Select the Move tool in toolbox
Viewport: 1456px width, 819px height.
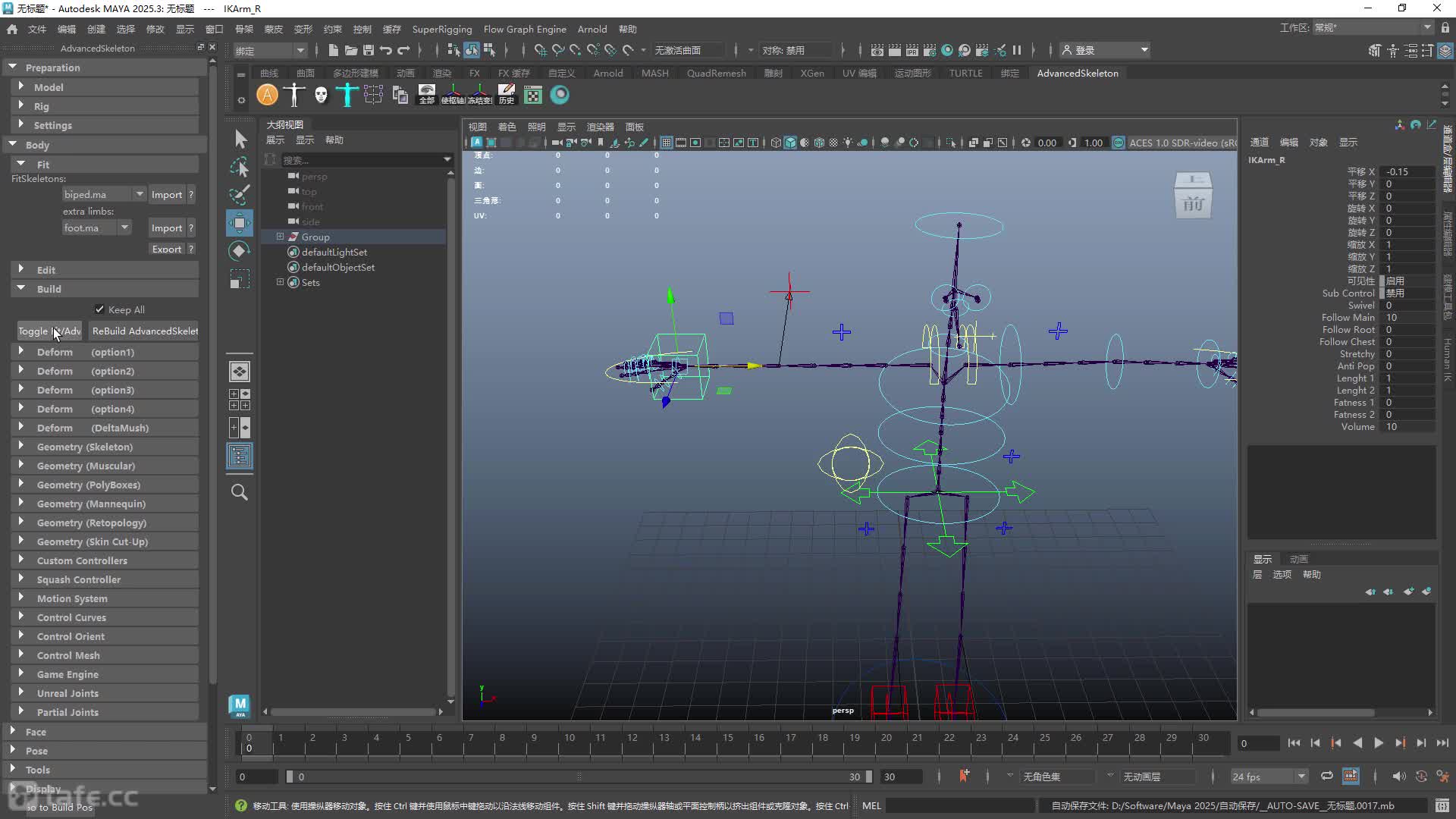(x=240, y=223)
